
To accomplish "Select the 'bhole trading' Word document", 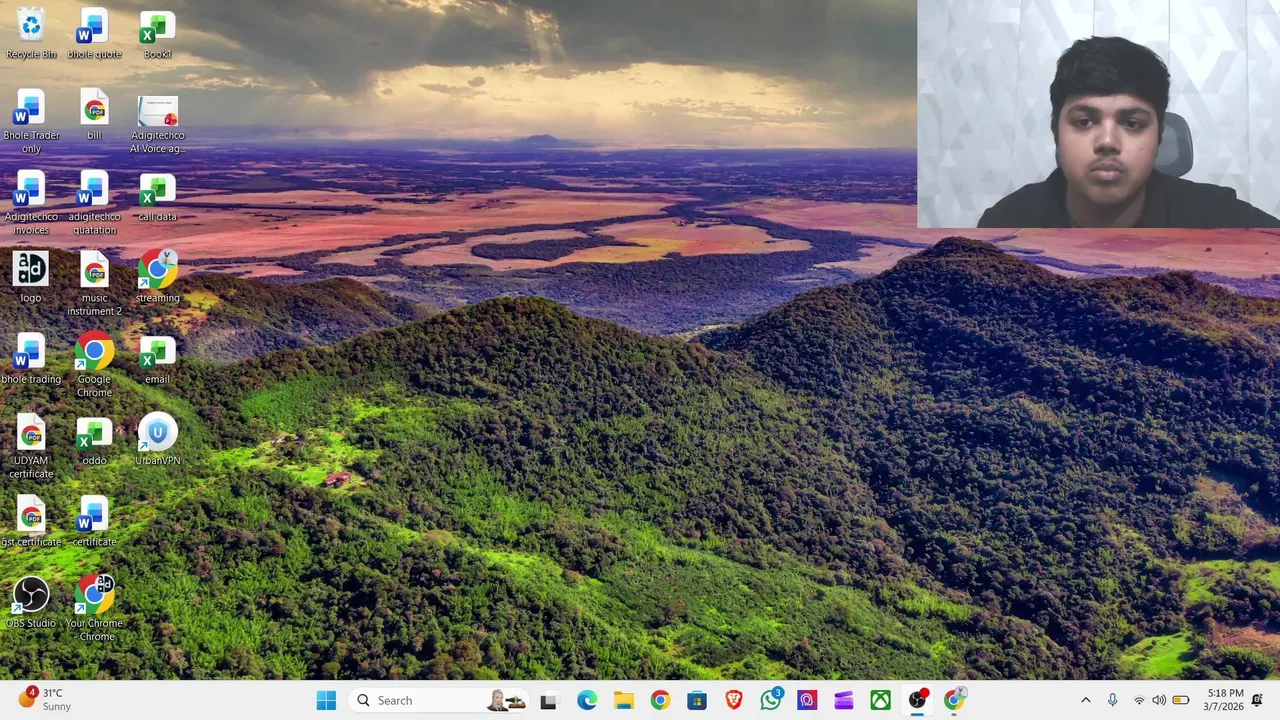I will click(31, 358).
